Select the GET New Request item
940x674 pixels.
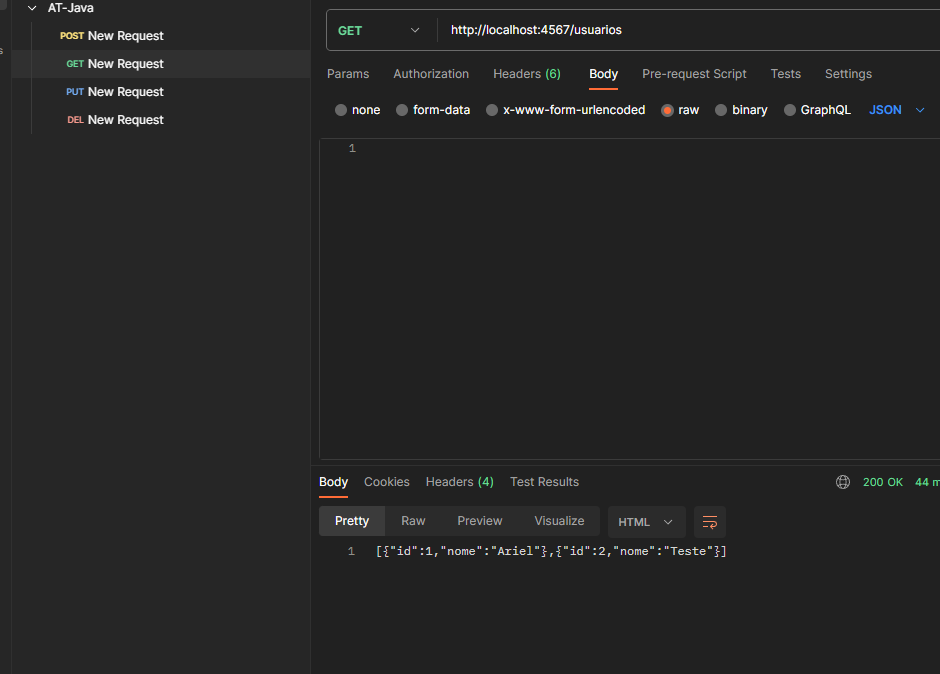click(x=161, y=64)
